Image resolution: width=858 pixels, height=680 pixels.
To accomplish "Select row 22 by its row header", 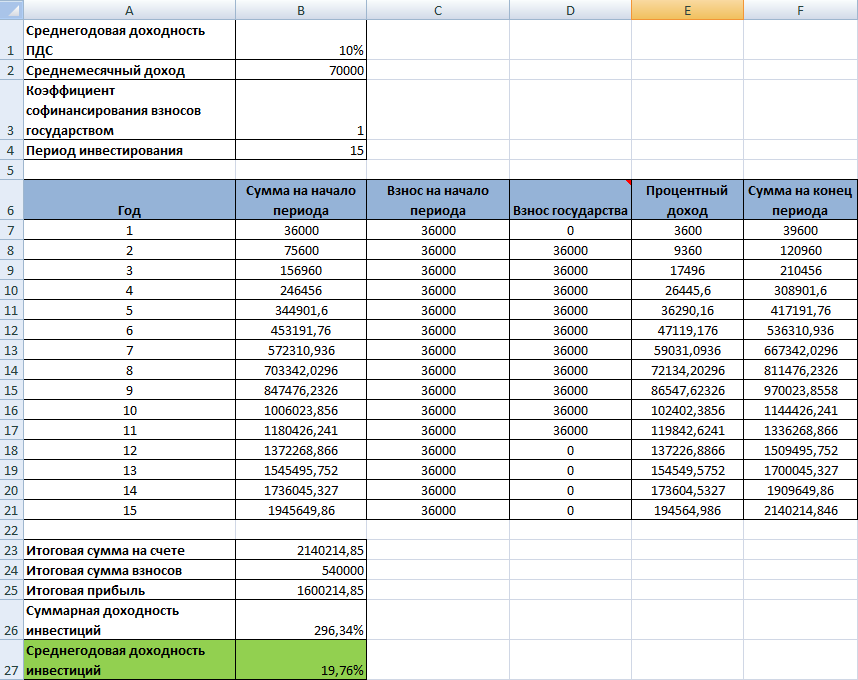I will pos(11,530).
